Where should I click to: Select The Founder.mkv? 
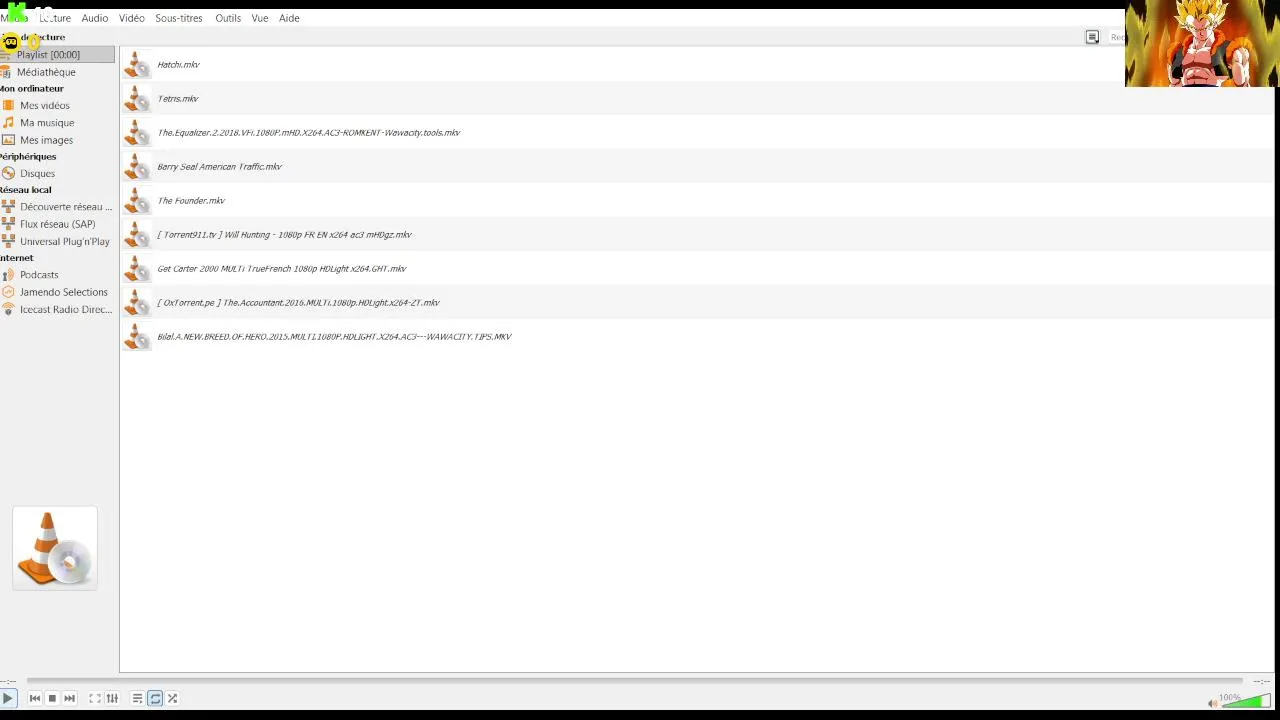tap(697, 201)
